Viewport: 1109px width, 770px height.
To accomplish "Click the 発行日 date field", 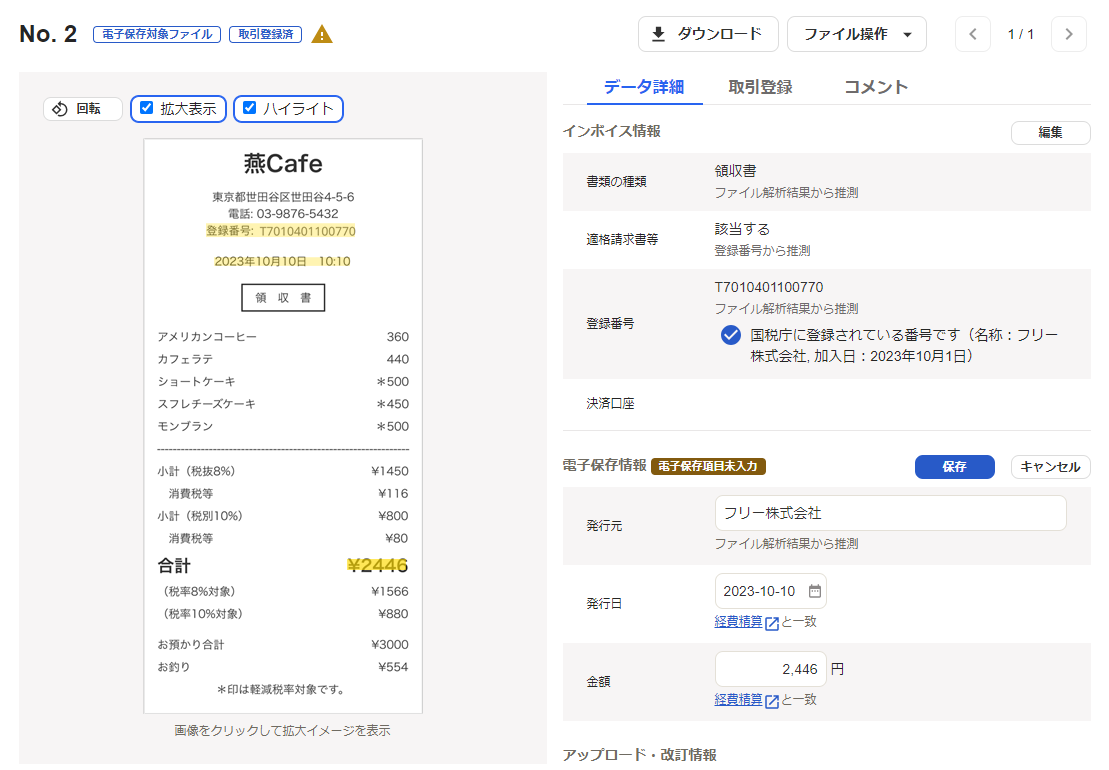I will 770,591.
